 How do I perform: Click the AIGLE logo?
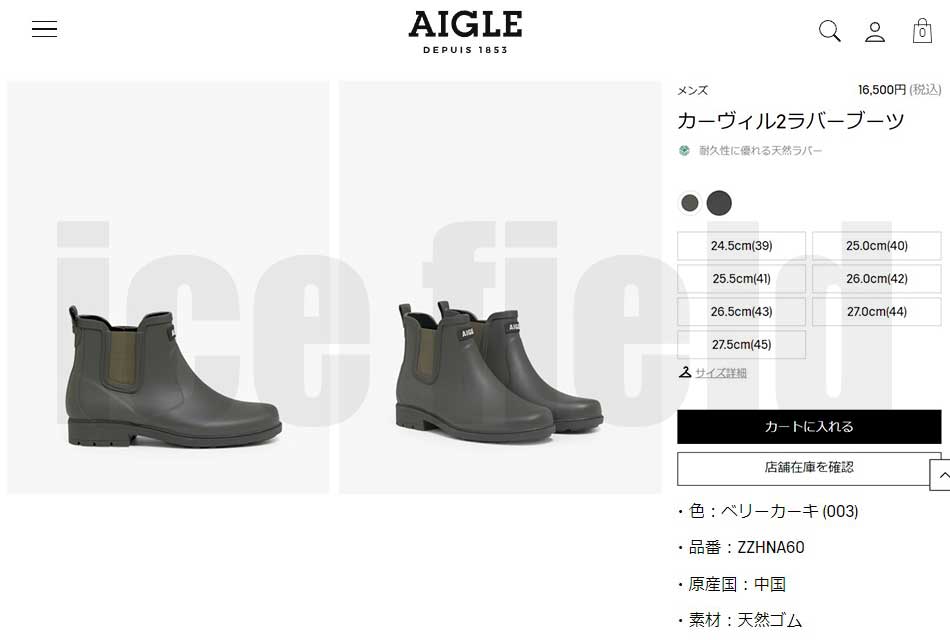[465, 32]
